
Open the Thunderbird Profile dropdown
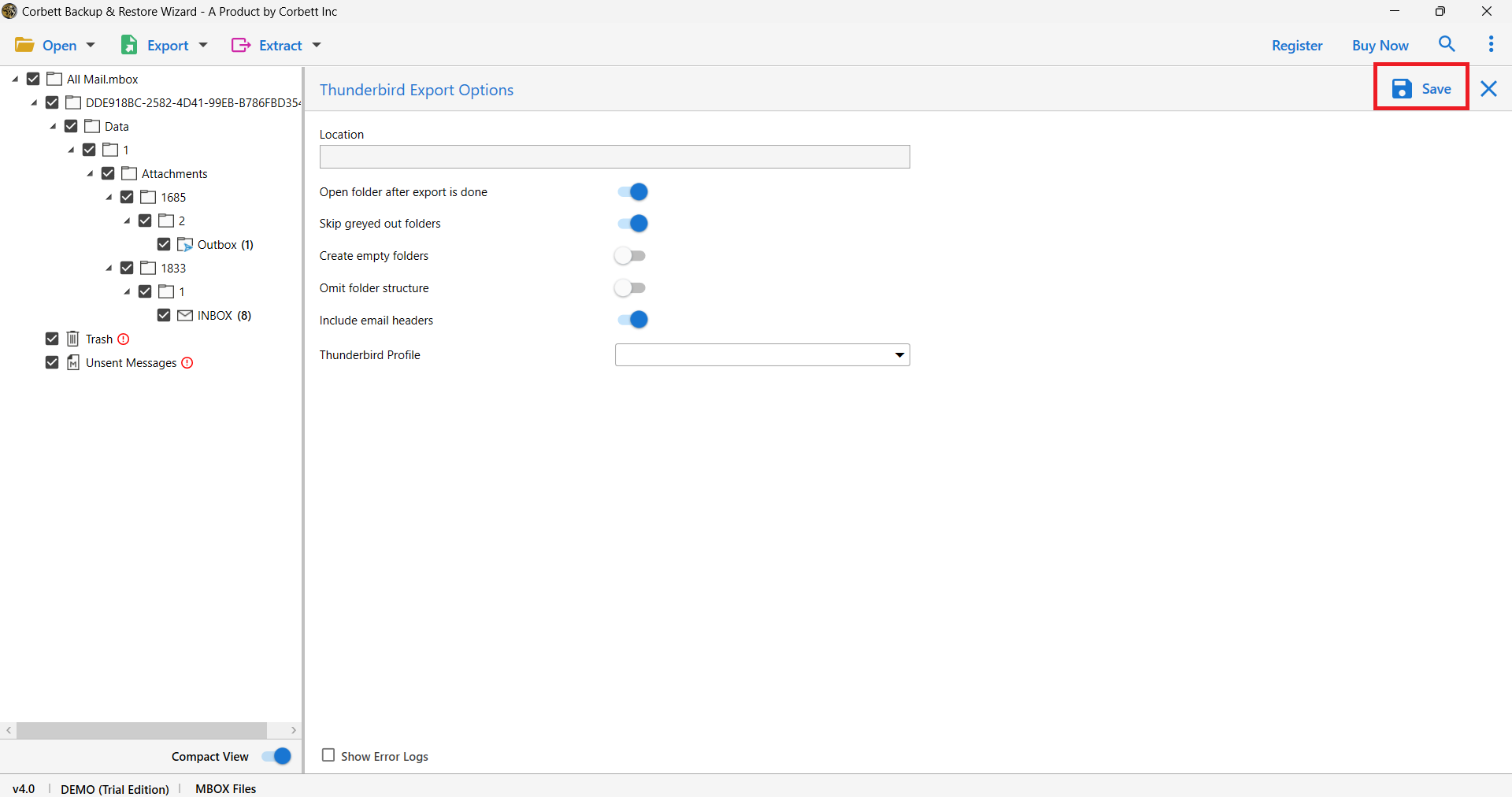pos(762,355)
